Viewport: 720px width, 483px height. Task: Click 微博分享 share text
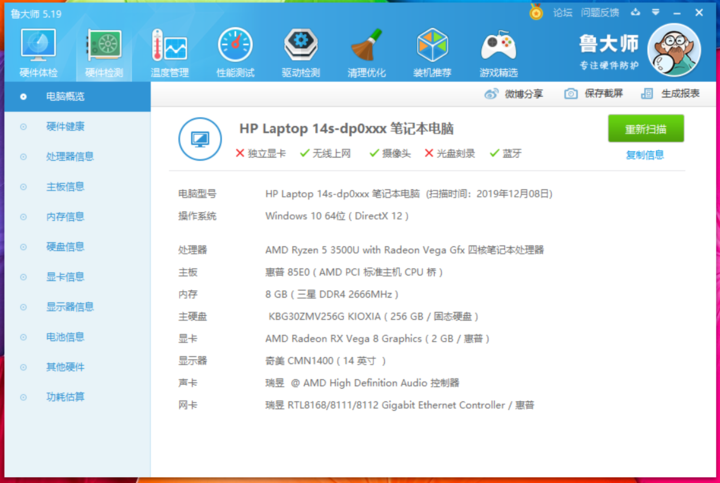[x=524, y=94]
